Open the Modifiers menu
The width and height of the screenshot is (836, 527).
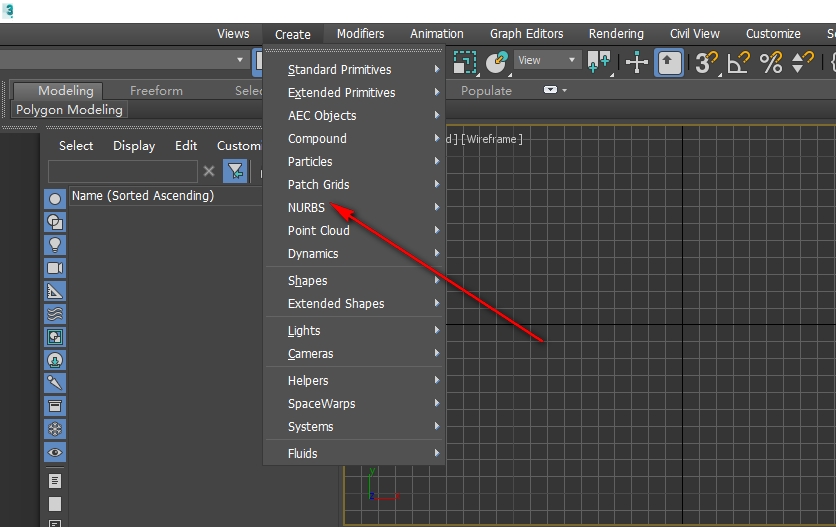tap(360, 34)
